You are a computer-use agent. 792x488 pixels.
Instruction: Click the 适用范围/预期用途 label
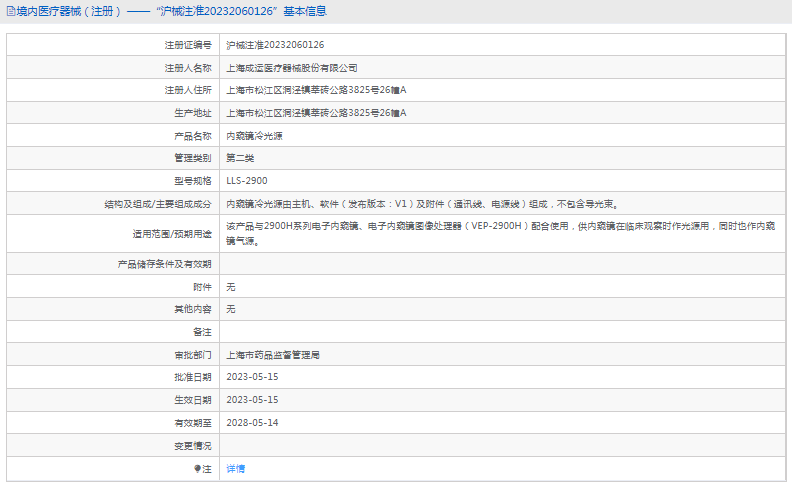[172, 234]
